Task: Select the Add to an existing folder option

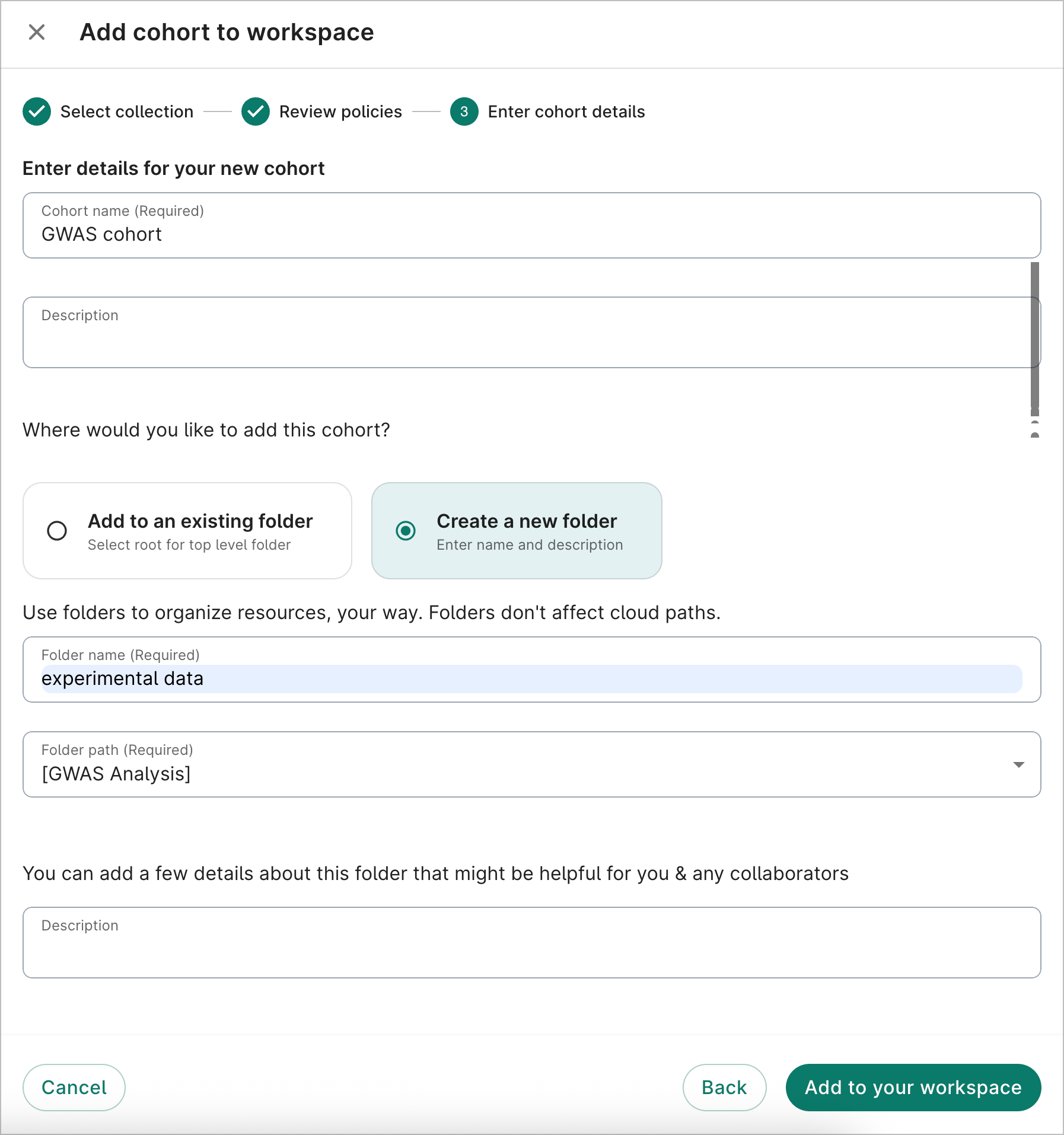Action: (x=187, y=530)
